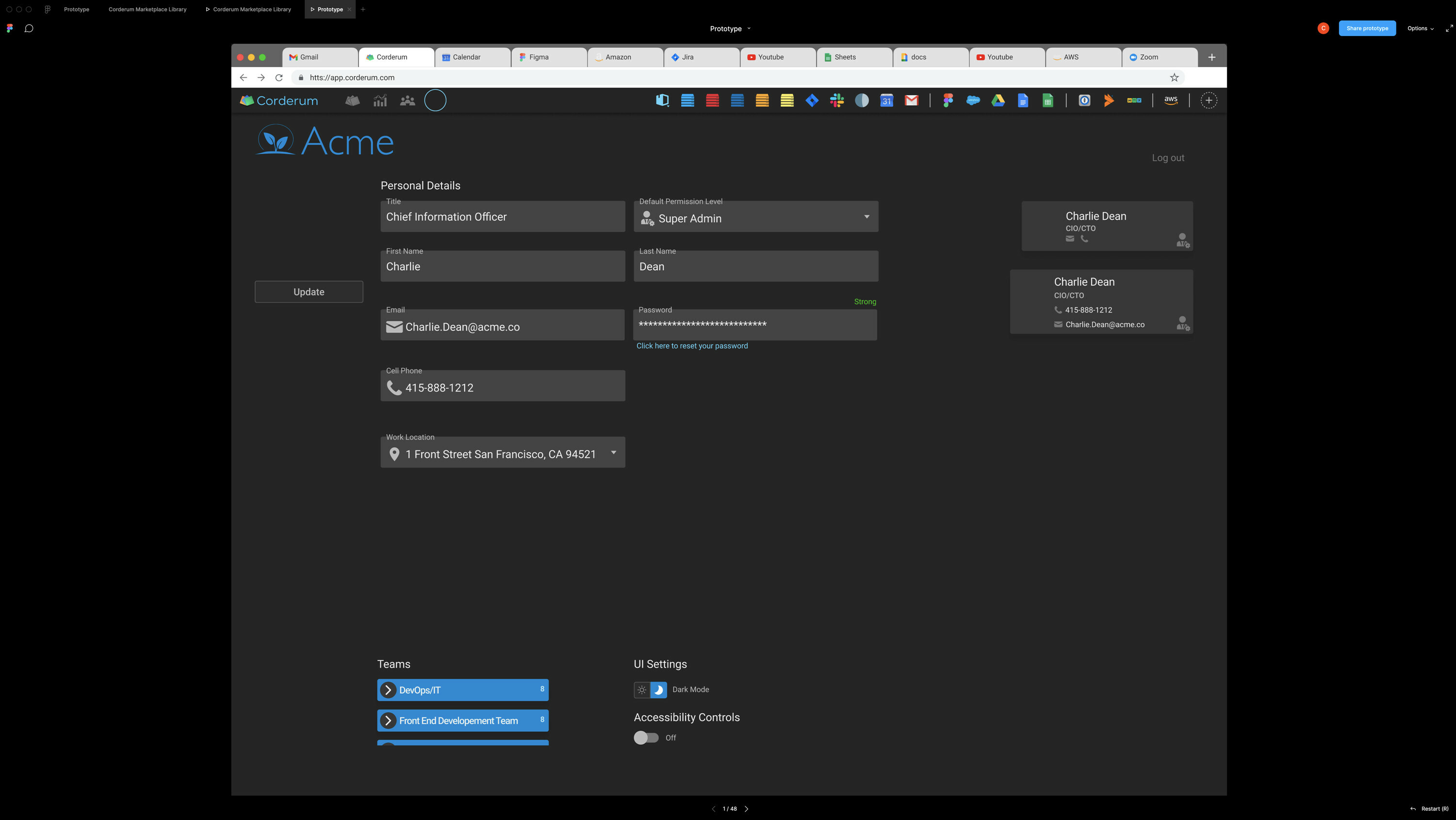Click permission icon on small Charlie Dean card
This screenshot has width=1456, height=820.
1182,240
